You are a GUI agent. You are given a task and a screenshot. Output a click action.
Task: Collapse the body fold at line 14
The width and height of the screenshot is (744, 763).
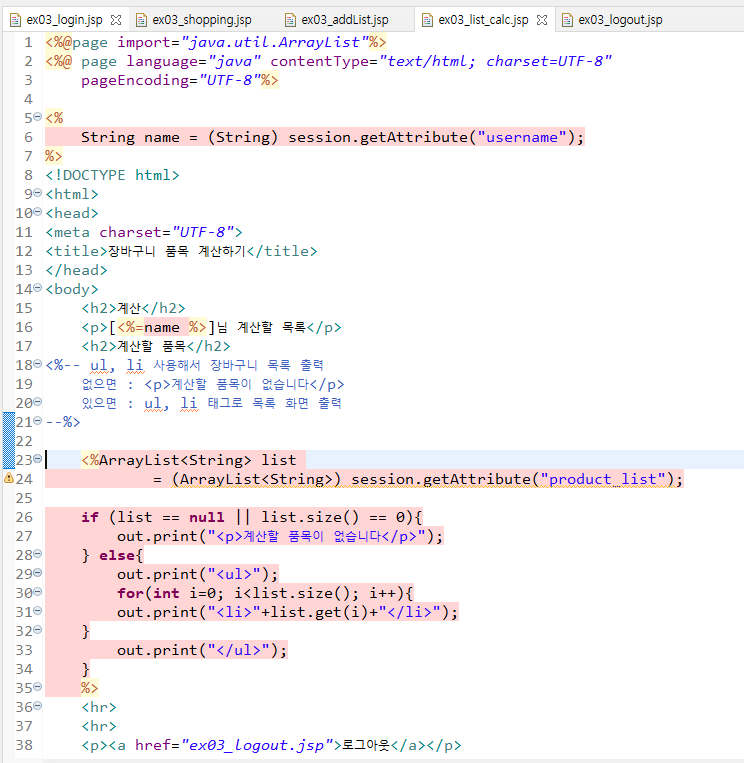[37, 288]
